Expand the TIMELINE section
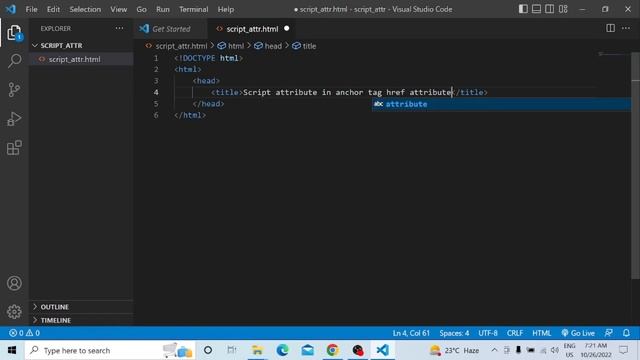Viewport: 640px width, 360px height. click(81, 320)
